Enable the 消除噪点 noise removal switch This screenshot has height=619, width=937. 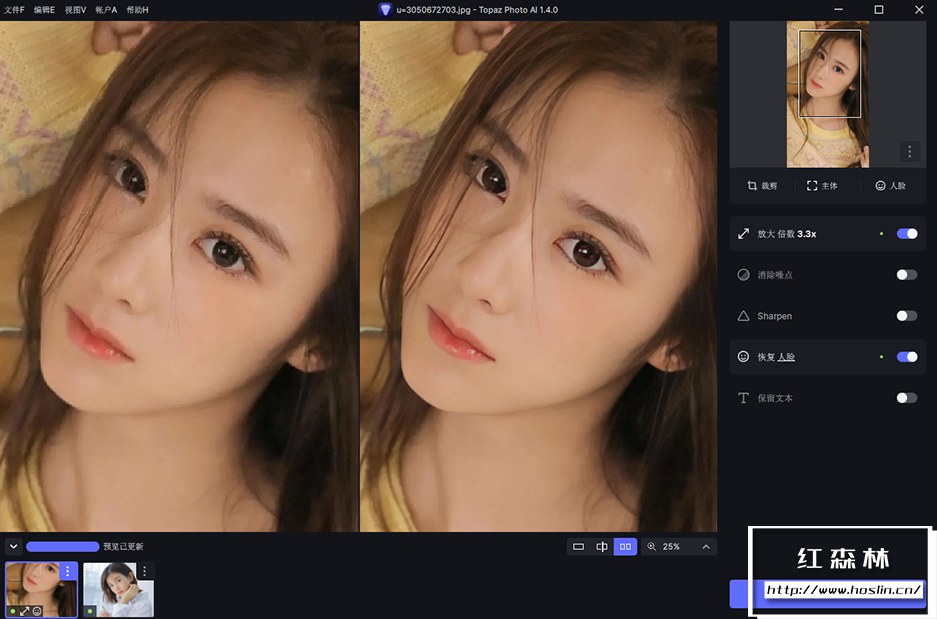[x=907, y=275]
